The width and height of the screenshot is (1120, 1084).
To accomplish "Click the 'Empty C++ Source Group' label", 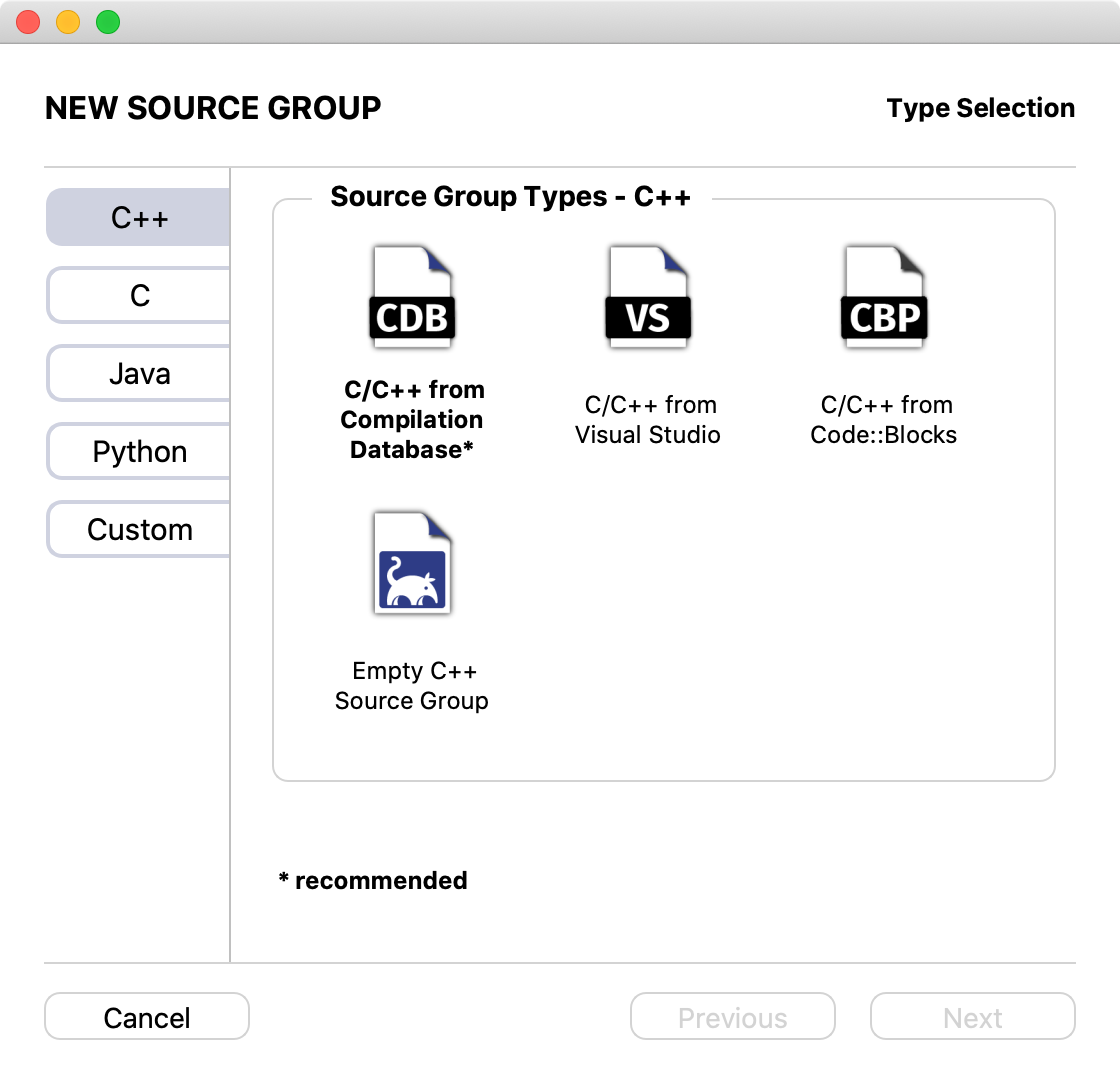I will 412,686.
